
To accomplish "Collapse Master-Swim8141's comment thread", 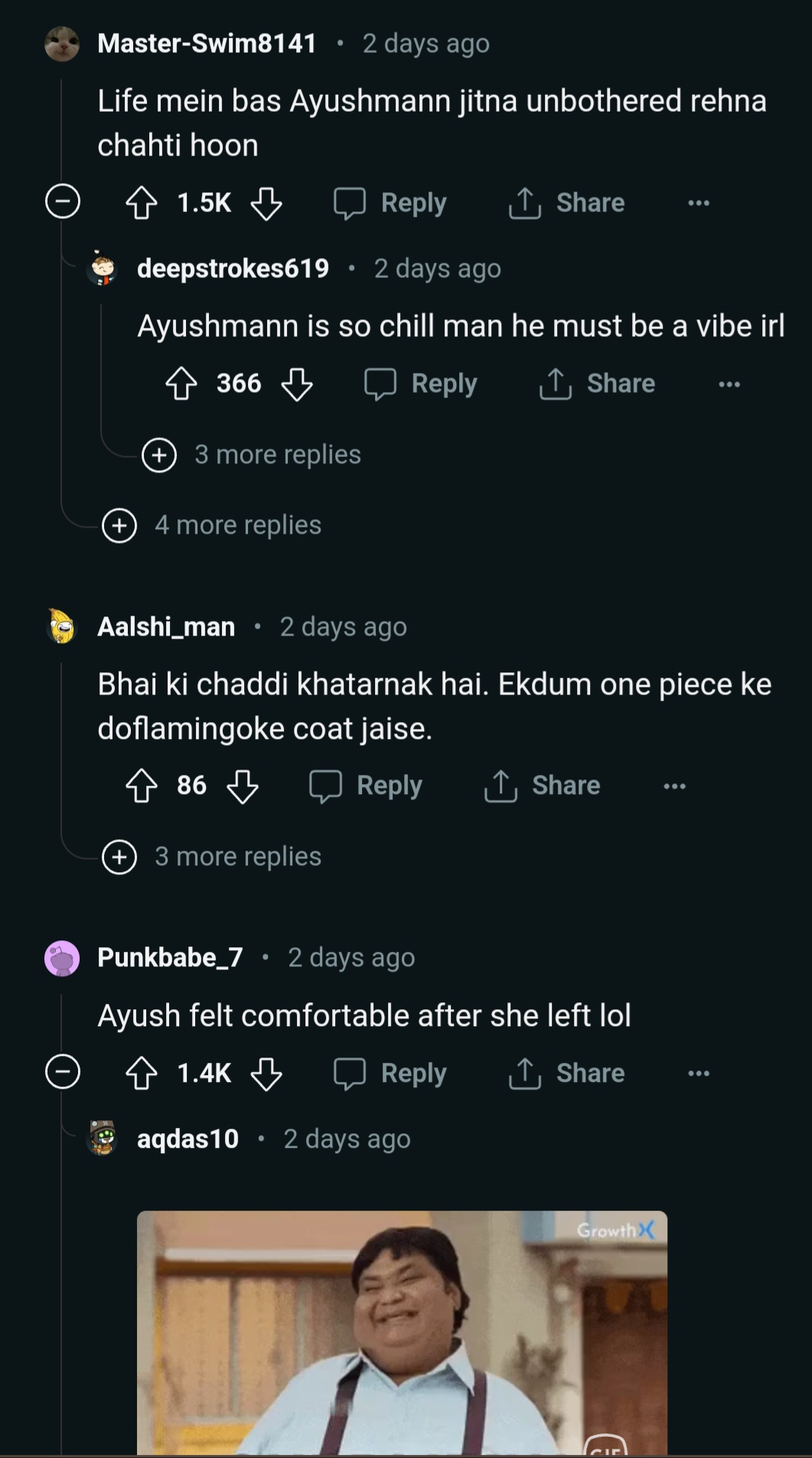I will point(63,202).
